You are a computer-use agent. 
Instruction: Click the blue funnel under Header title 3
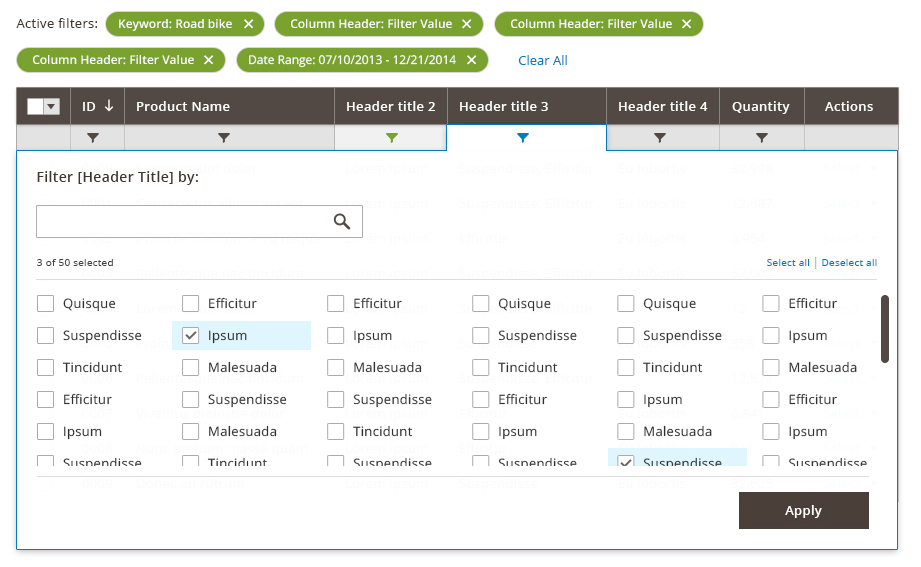coord(523,137)
